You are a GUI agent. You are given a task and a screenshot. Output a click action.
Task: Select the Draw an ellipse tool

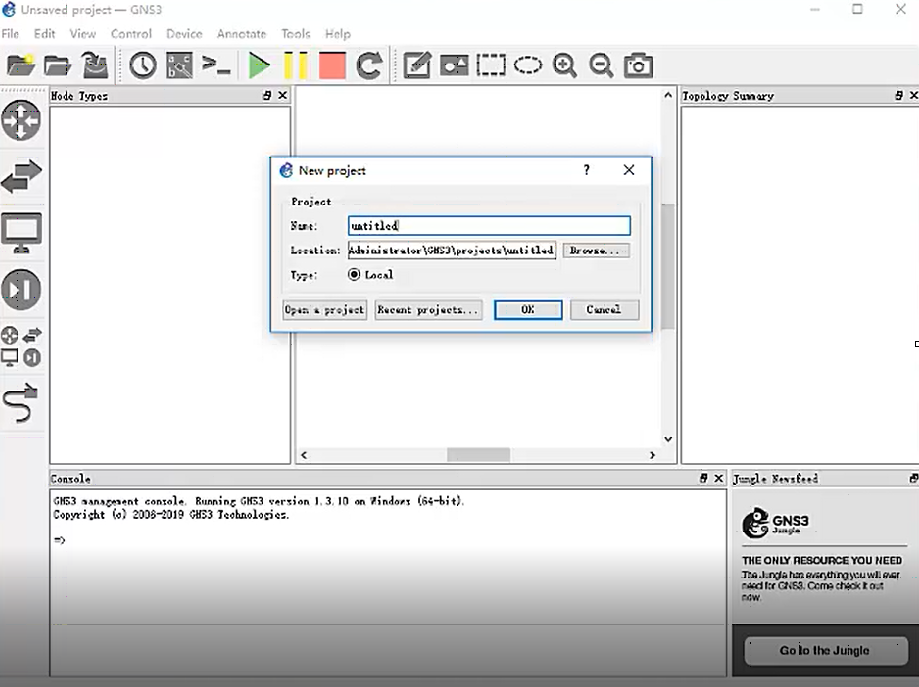tap(528, 65)
